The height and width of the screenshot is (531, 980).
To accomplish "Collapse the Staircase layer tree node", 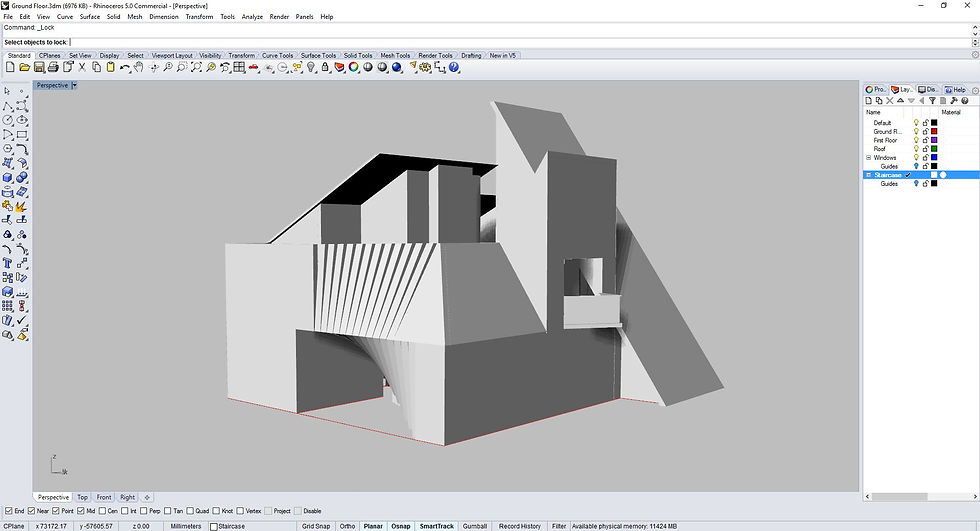I will coord(868,175).
